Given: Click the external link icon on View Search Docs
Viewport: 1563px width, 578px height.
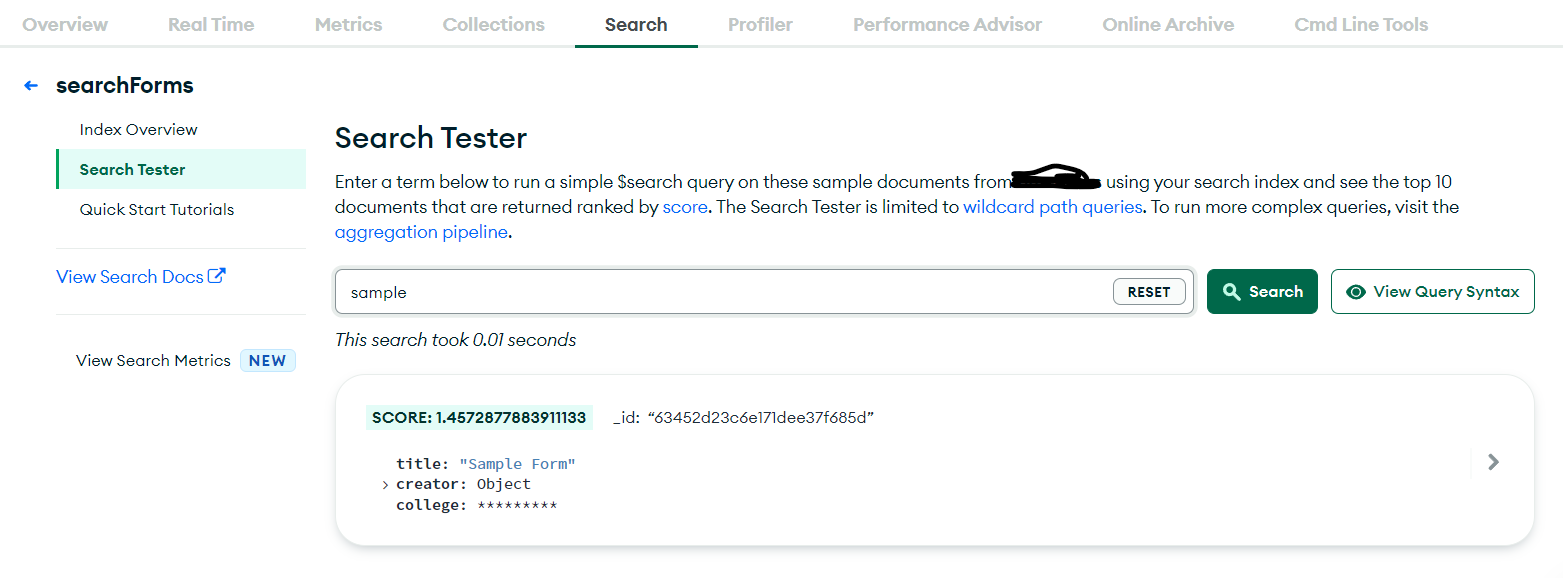Looking at the screenshot, I should click(x=217, y=275).
